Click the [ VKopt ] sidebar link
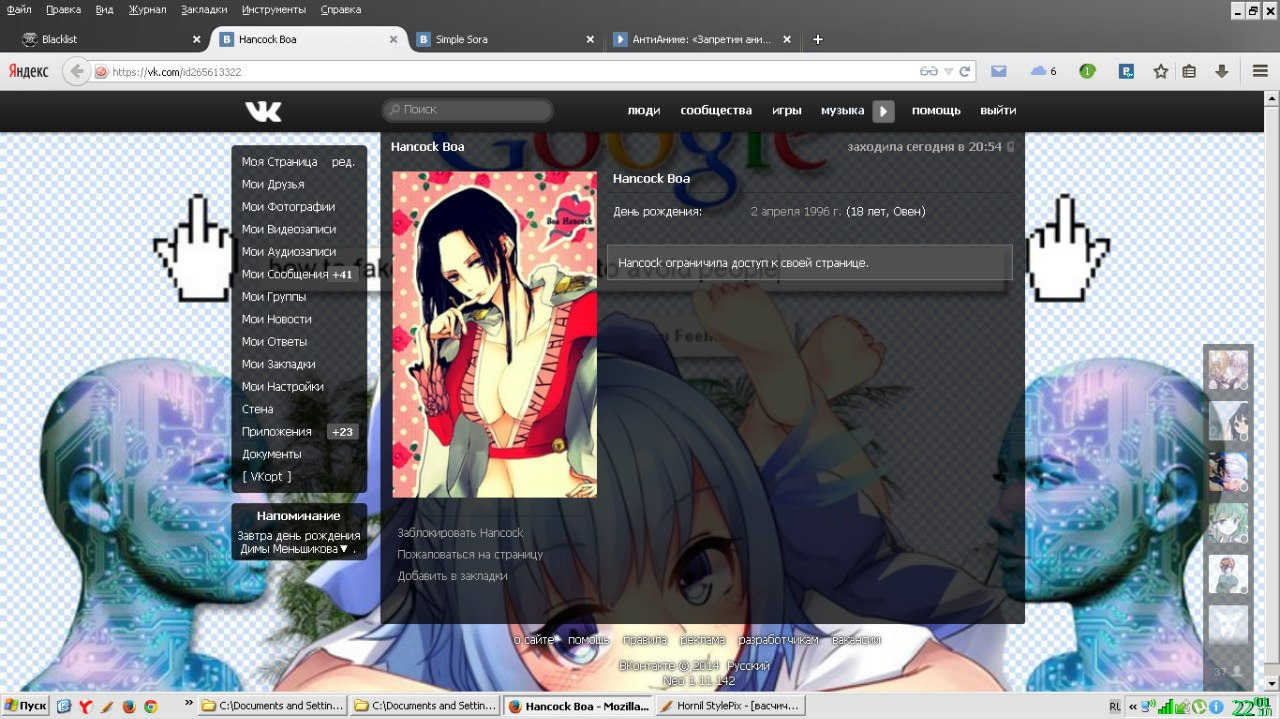This screenshot has height=719, width=1280. point(267,477)
